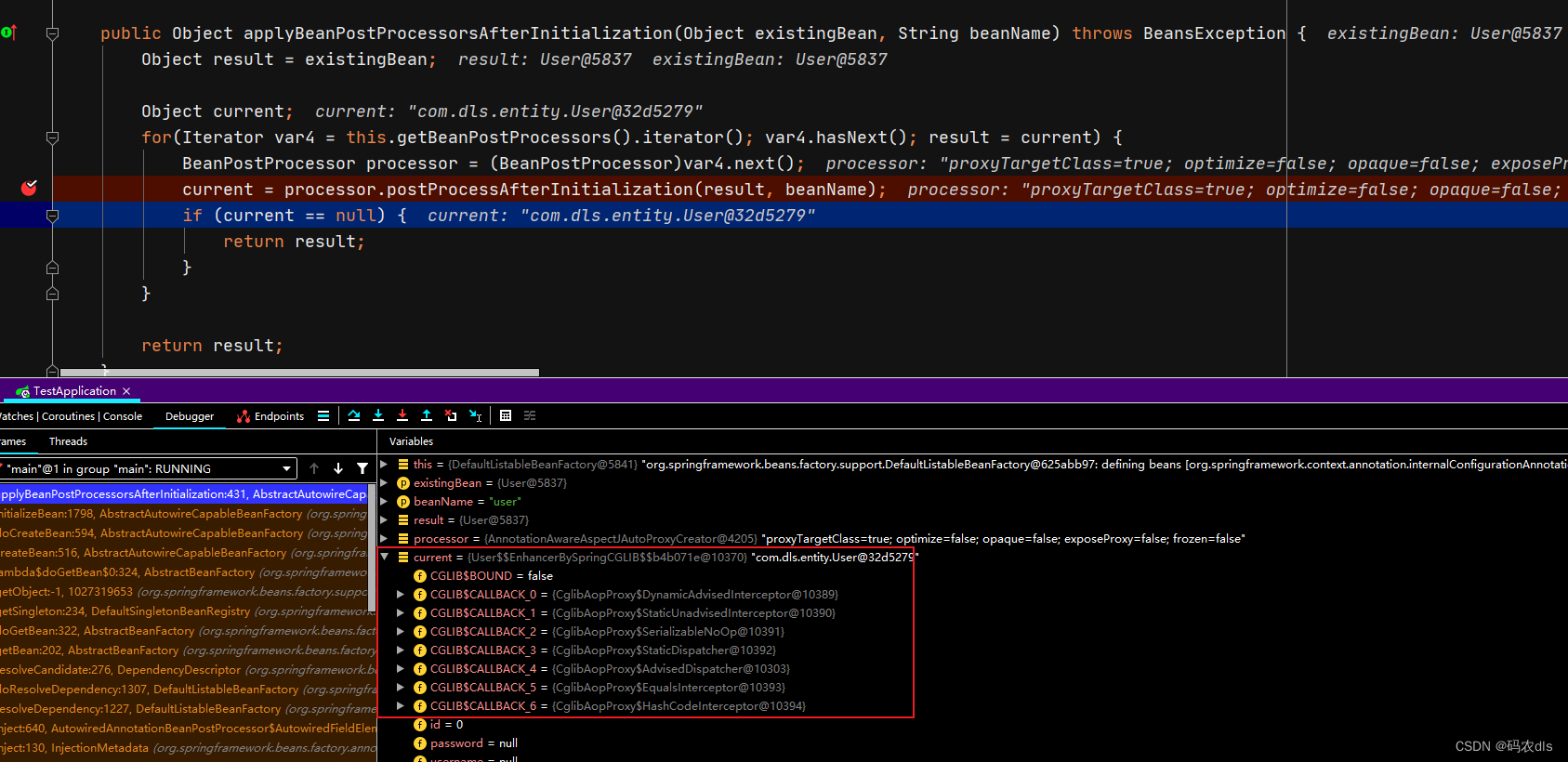Click the Step Out icon
1568x762 pixels.
coord(427,415)
